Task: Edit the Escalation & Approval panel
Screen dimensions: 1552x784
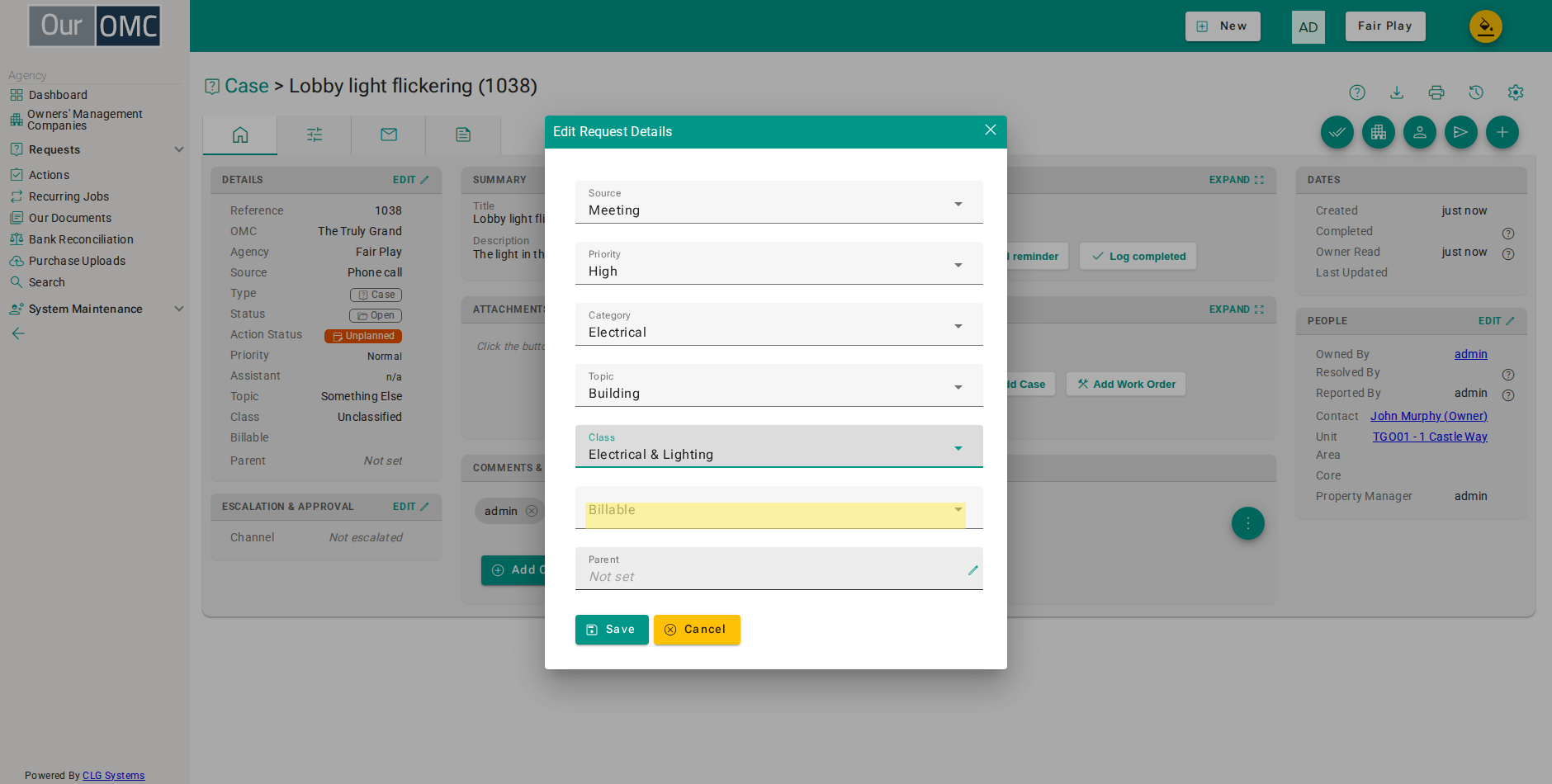Action: point(410,507)
